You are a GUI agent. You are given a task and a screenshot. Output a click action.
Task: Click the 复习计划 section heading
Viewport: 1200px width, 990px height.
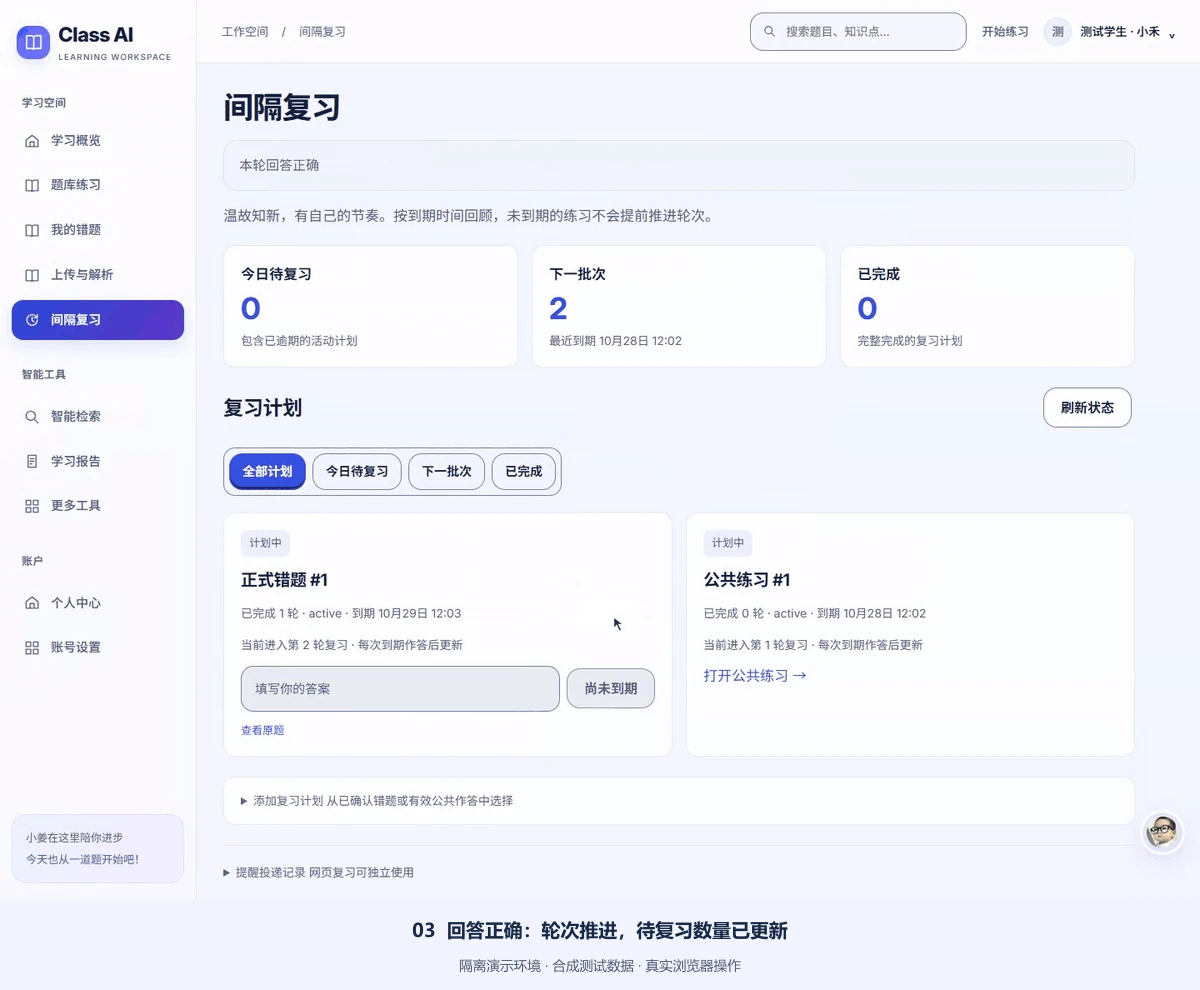click(x=263, y=408)
